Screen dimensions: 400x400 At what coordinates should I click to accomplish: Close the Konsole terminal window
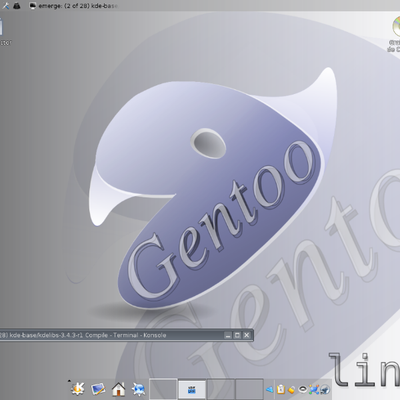(247, 335)
